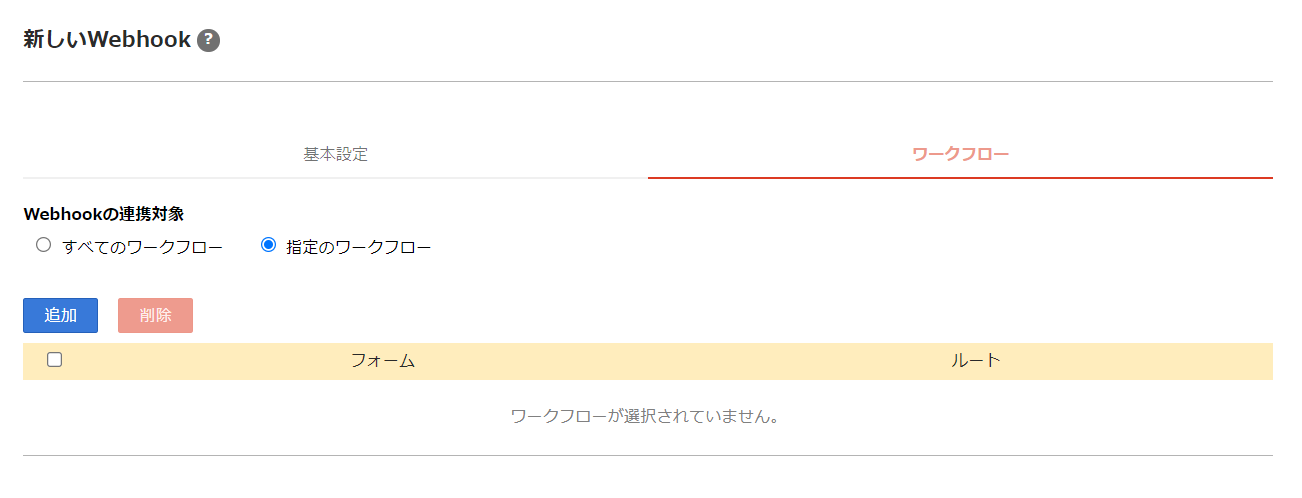Click the divider line under the page title
The image size is (1302, 498).
(x=648, y=81)
